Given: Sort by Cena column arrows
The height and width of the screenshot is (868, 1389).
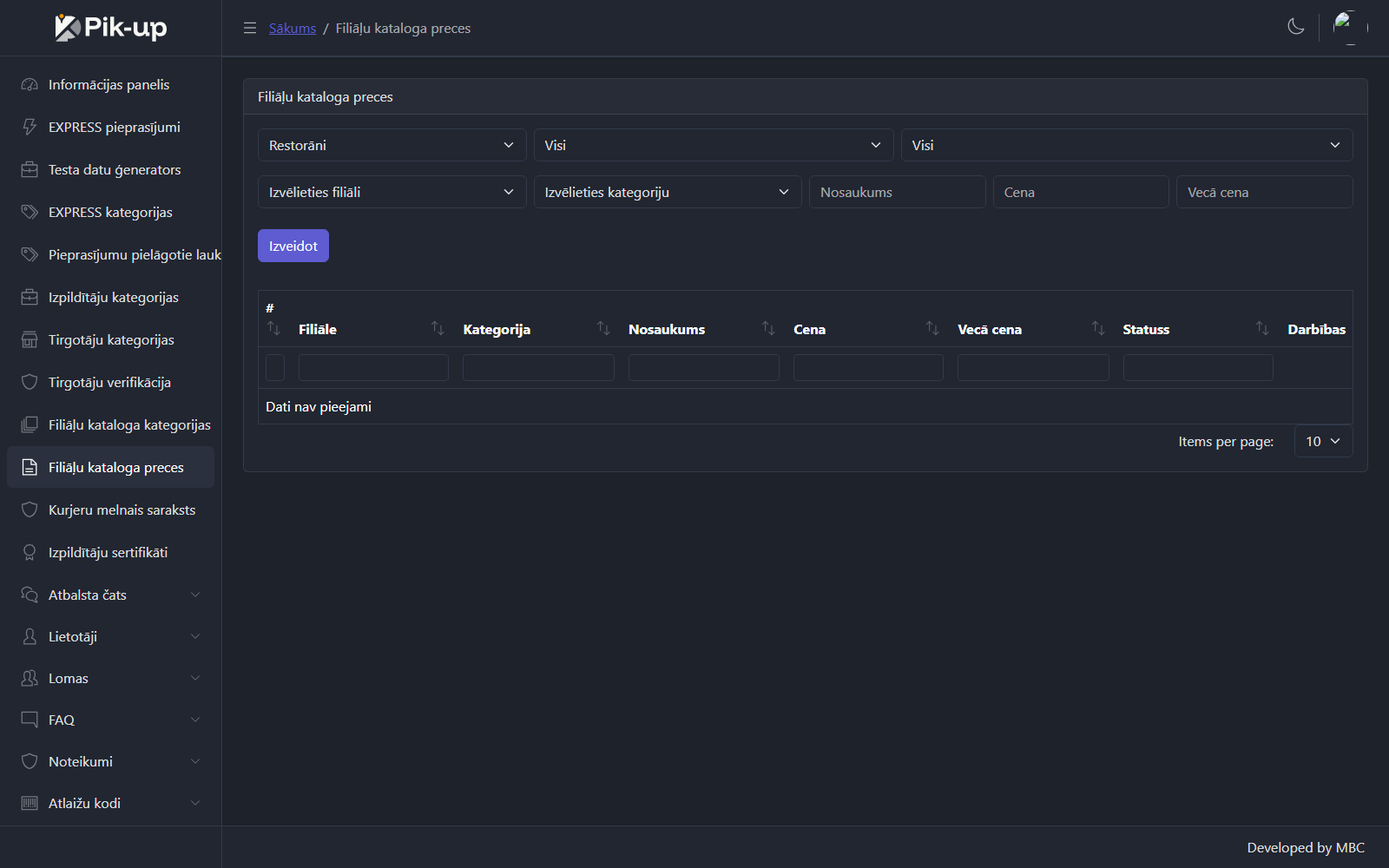Looking at the screenshot, I should coord(932,328).
